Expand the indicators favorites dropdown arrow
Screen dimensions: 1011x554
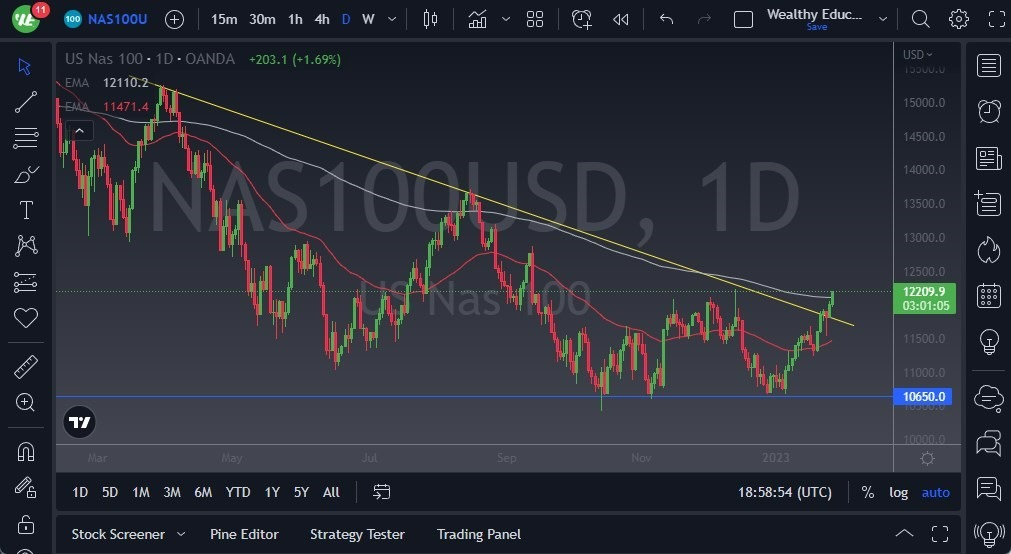[506, 19]
